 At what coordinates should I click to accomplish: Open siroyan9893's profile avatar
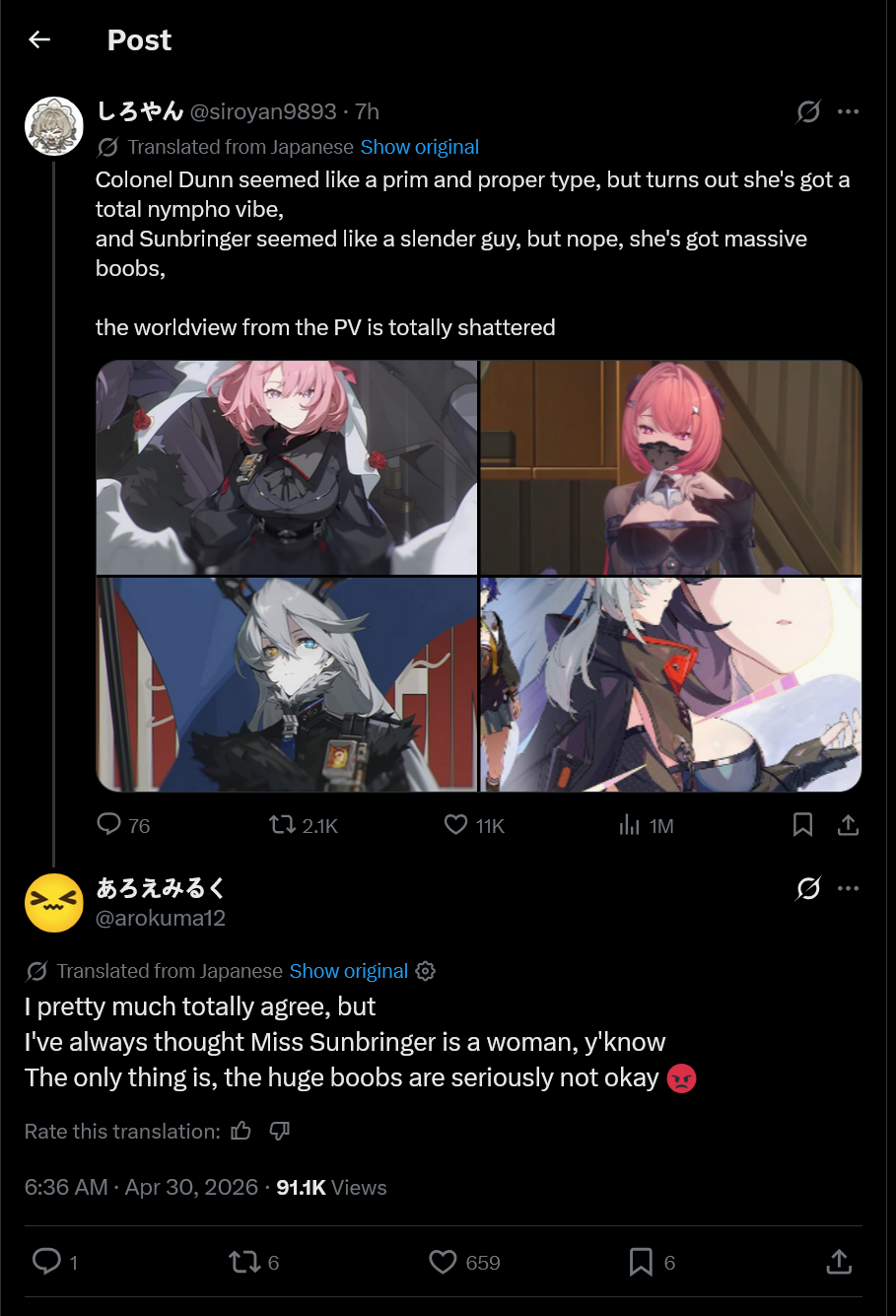click(x=53, y=126)
